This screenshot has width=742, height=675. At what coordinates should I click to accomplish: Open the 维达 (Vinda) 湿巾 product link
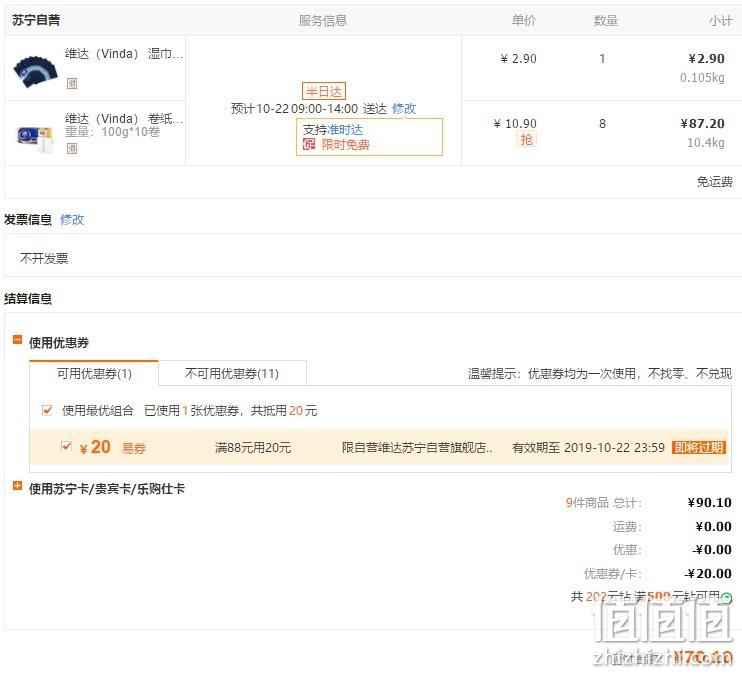(x=124, y=54)
